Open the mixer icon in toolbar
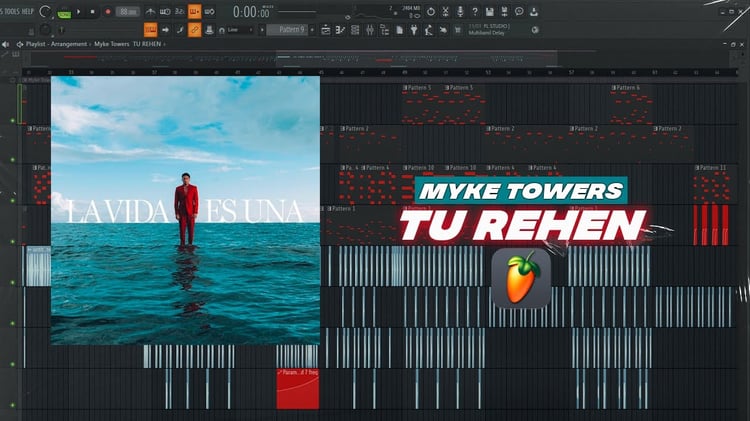Image resolution: width=750 pixels, height=421 pixels. [370, 30]
